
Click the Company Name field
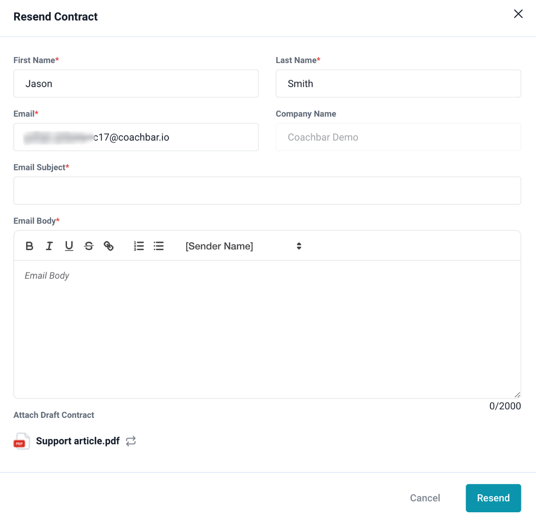[398, 137]
